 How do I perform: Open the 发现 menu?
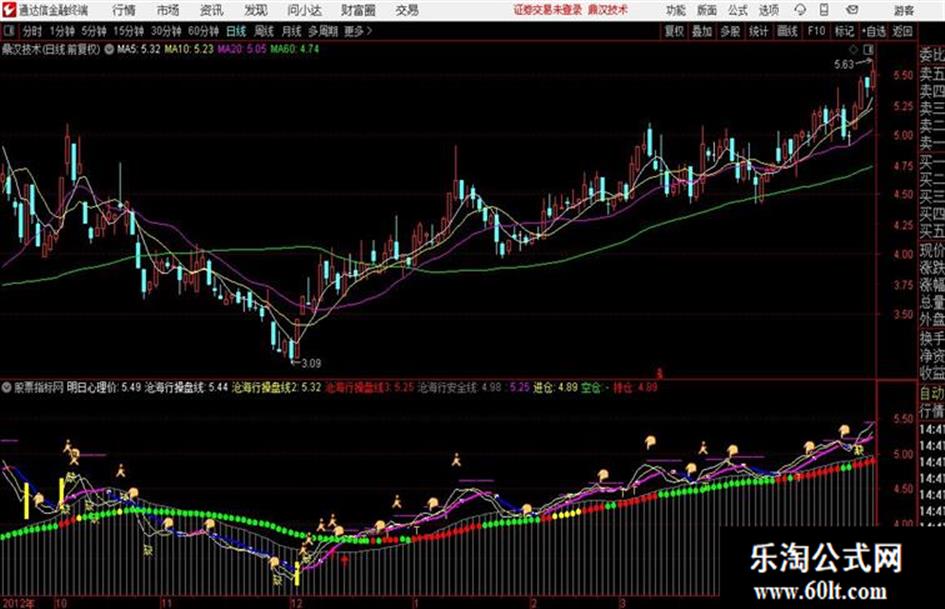click(x=256, y=10)
